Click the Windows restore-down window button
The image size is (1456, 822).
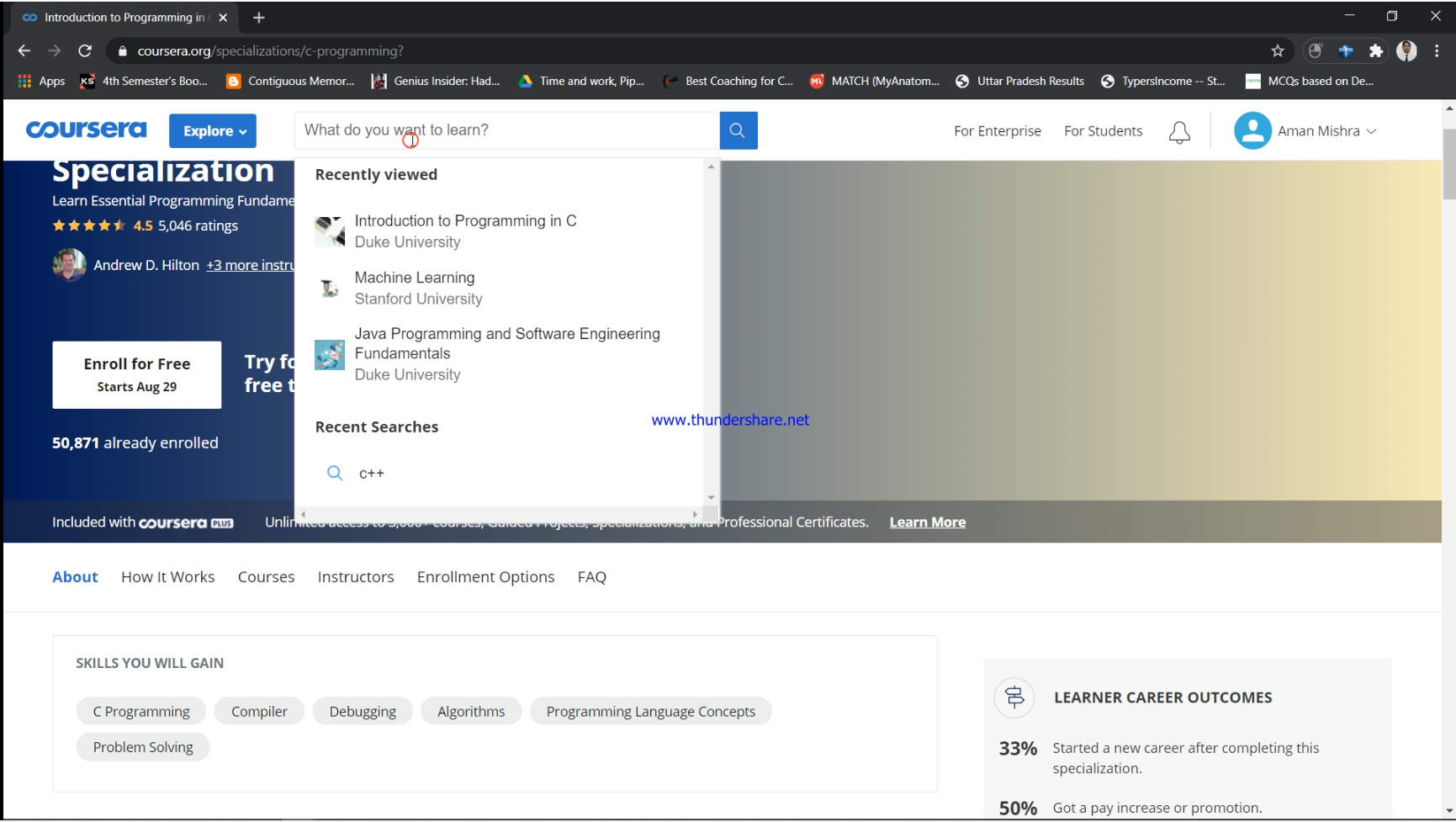[1392, 16]
